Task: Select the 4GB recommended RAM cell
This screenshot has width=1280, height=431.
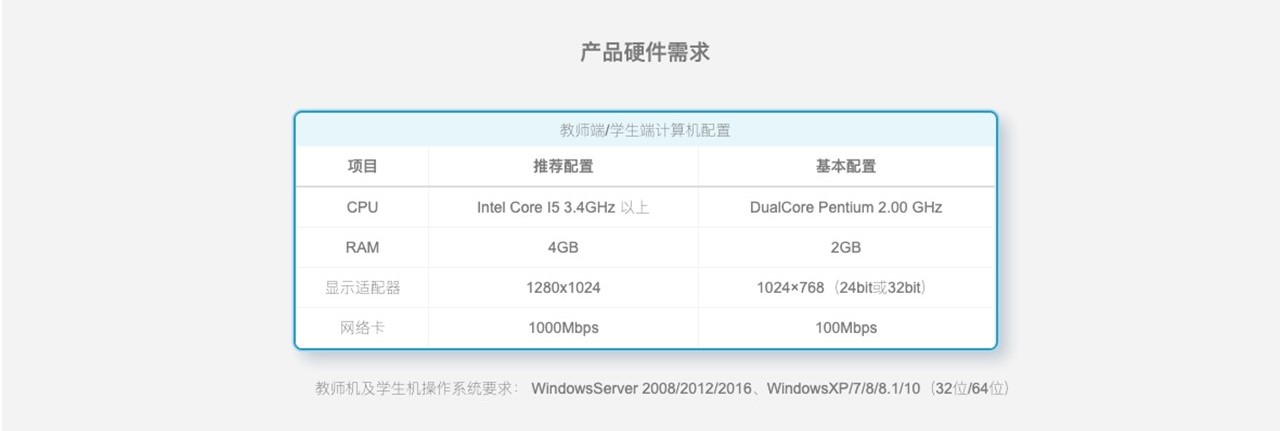Action: click(563, 247)
